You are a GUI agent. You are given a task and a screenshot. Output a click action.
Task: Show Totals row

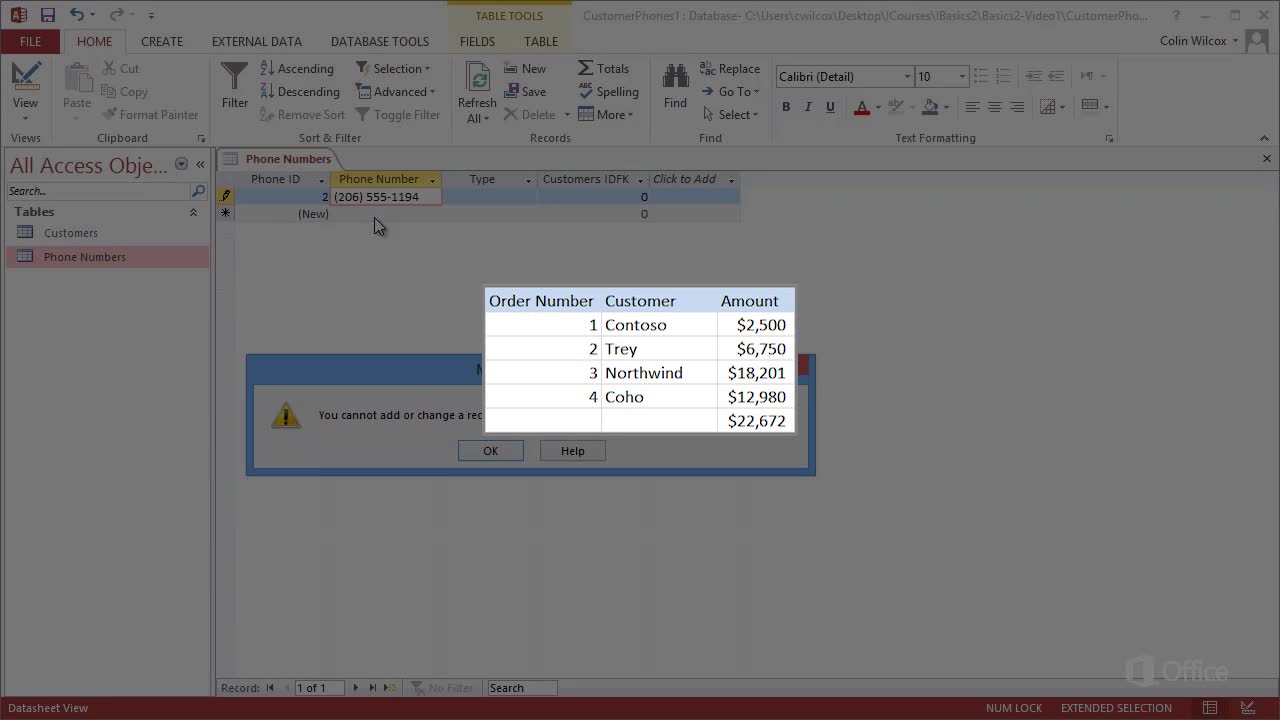click(604, 69)
